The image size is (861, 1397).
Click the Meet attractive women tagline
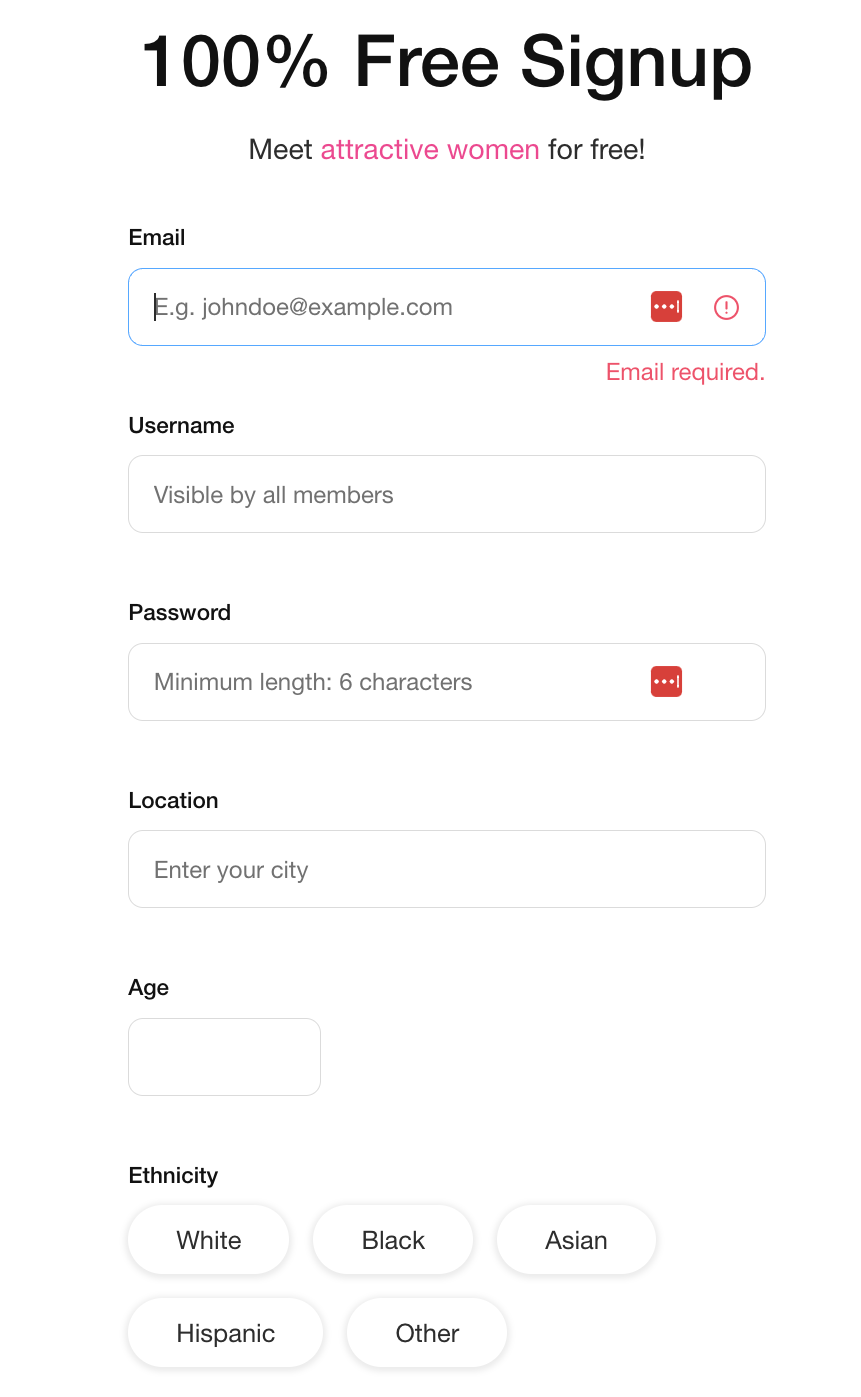(446, 149)
